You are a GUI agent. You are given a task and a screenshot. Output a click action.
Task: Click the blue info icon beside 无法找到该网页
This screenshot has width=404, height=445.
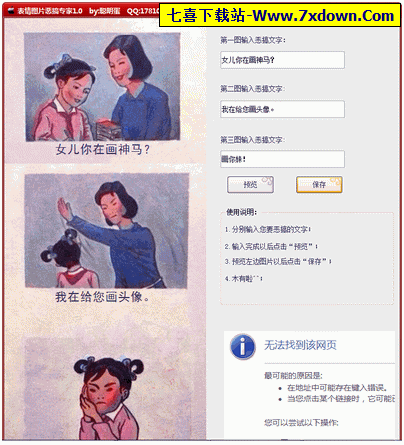[x=243, y=346]
